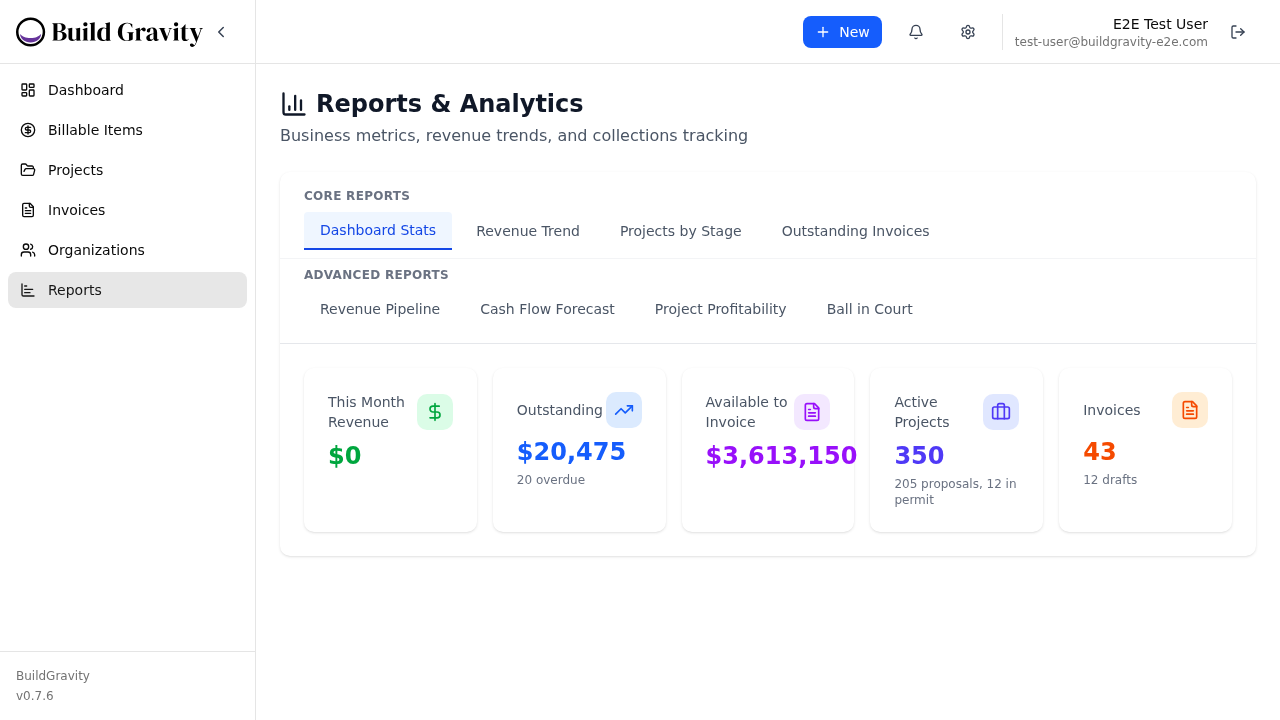Screen dimensions: 1280x720
Task: Open the Projects by Stage report
Action: [x=680, y=231]
